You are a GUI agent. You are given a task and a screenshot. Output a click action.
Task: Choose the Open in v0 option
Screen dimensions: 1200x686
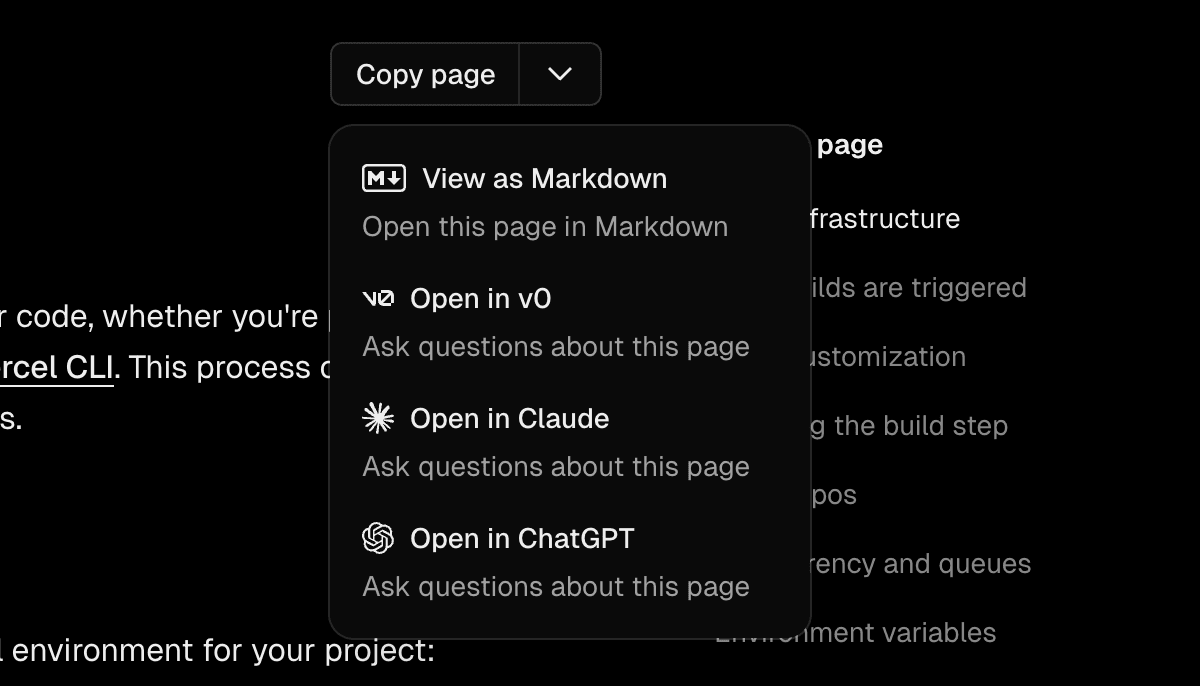(480, 298)
